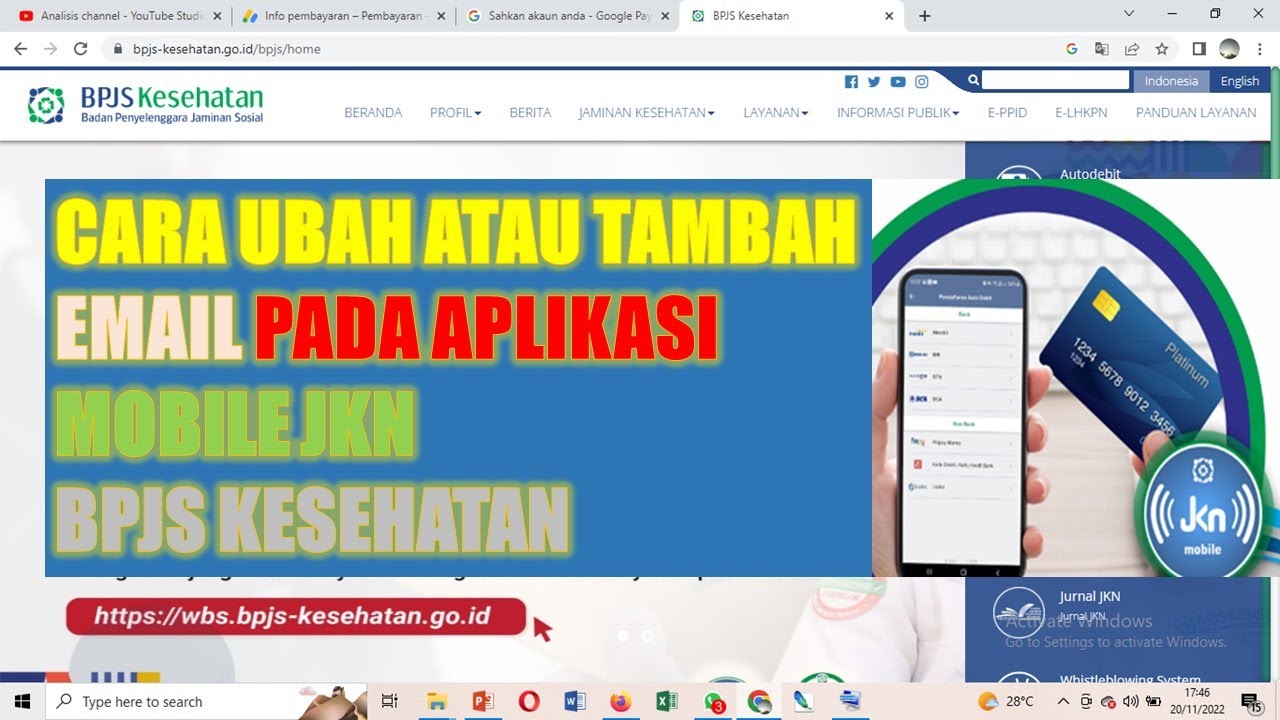
Task: Toggle the Chrome side panel icon
Action: point(1199,49)
